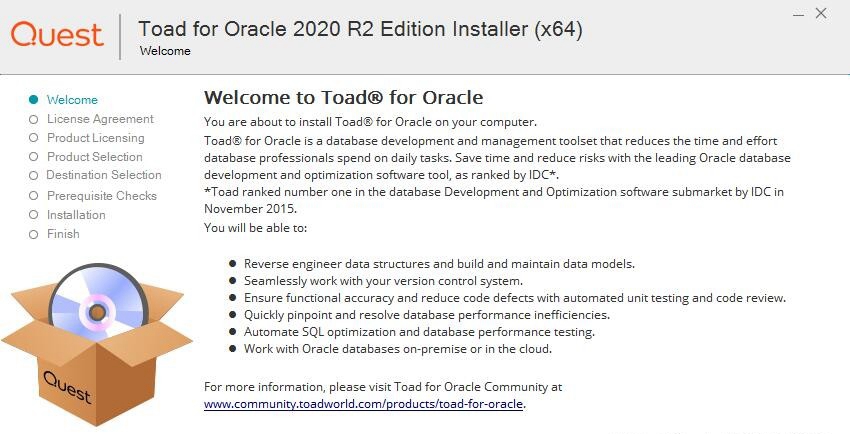Select the Welcome step radio indicator
850x434 pixels.
pyautogui.click(x=34, y=100)
